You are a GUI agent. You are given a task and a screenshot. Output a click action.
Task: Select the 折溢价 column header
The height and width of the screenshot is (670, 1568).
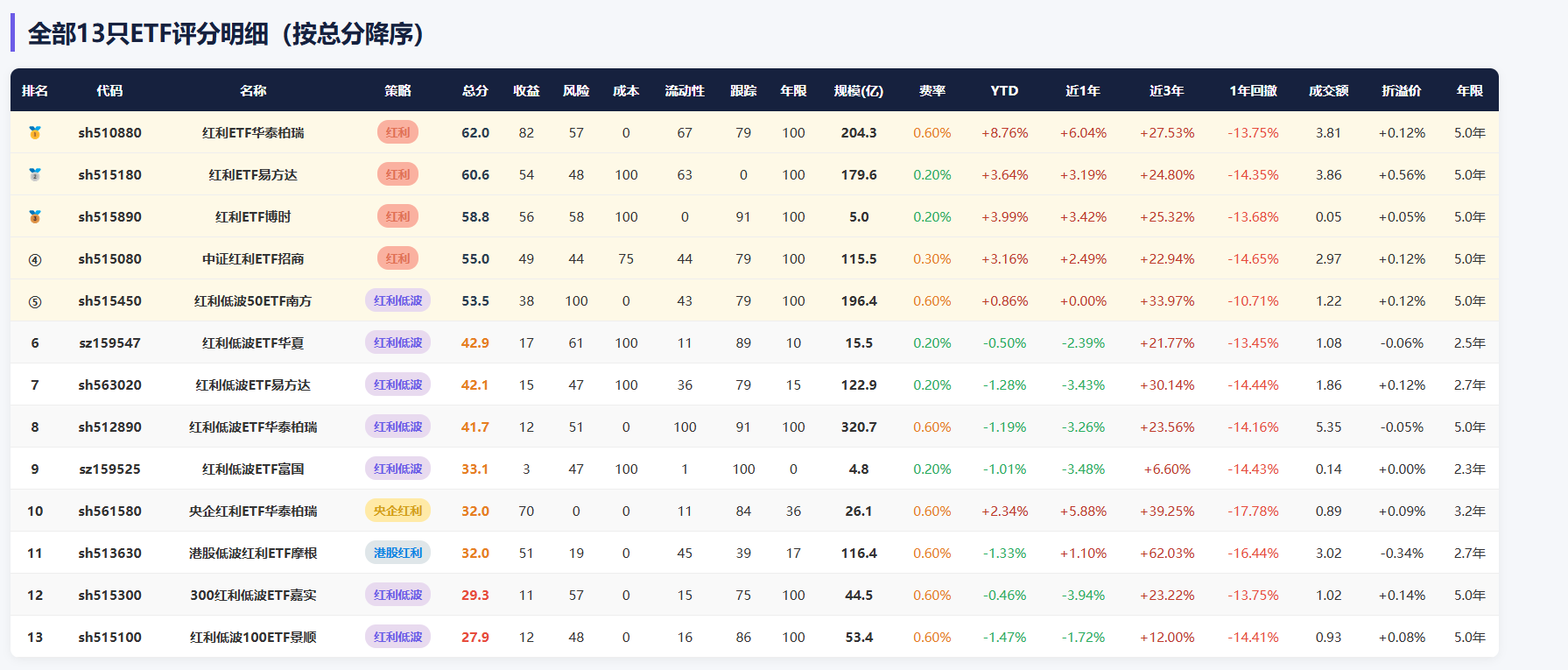(1402, 90)
